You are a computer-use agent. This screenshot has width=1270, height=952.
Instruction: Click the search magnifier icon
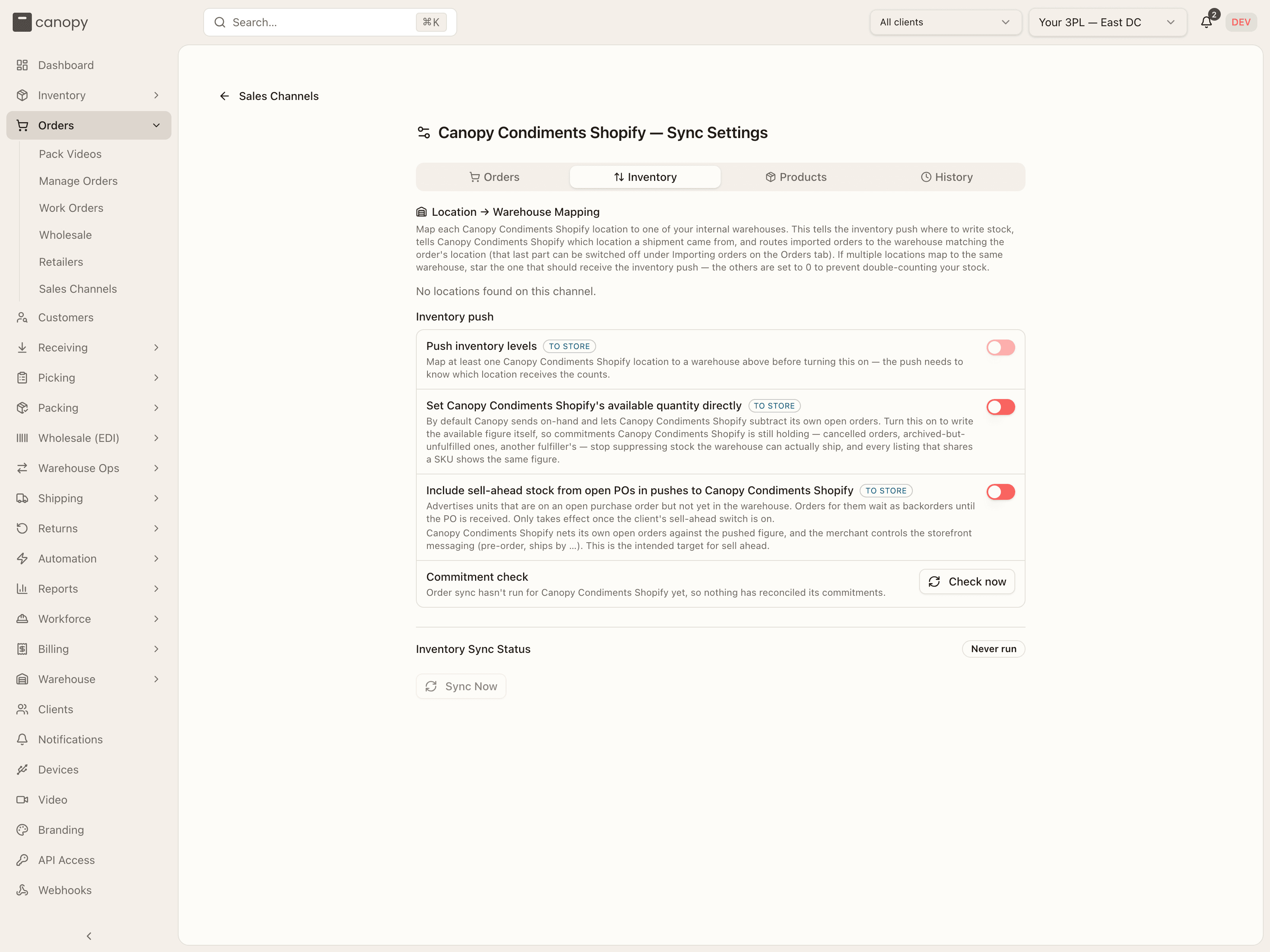tap(220, 22)
